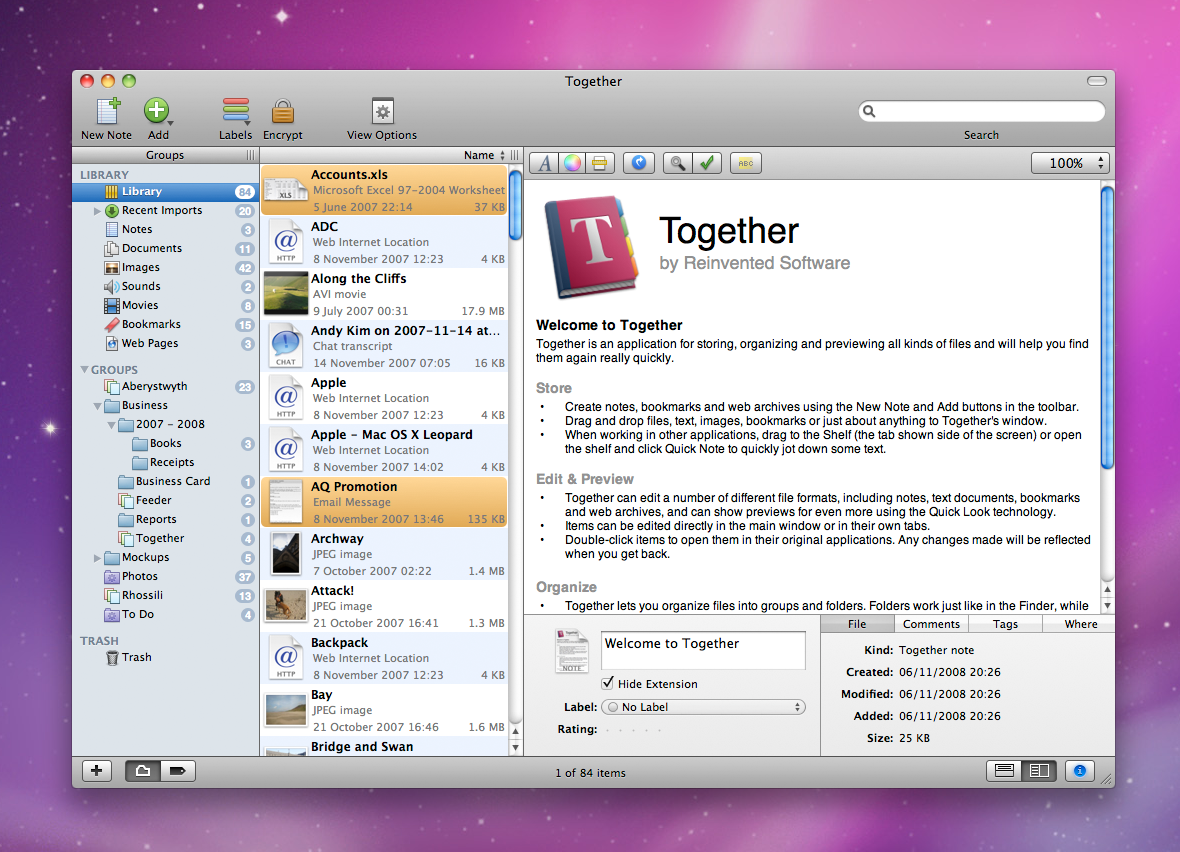Switch to the Tags tab
Screen dimensions: 1180x852
[x=1005, y=624]
